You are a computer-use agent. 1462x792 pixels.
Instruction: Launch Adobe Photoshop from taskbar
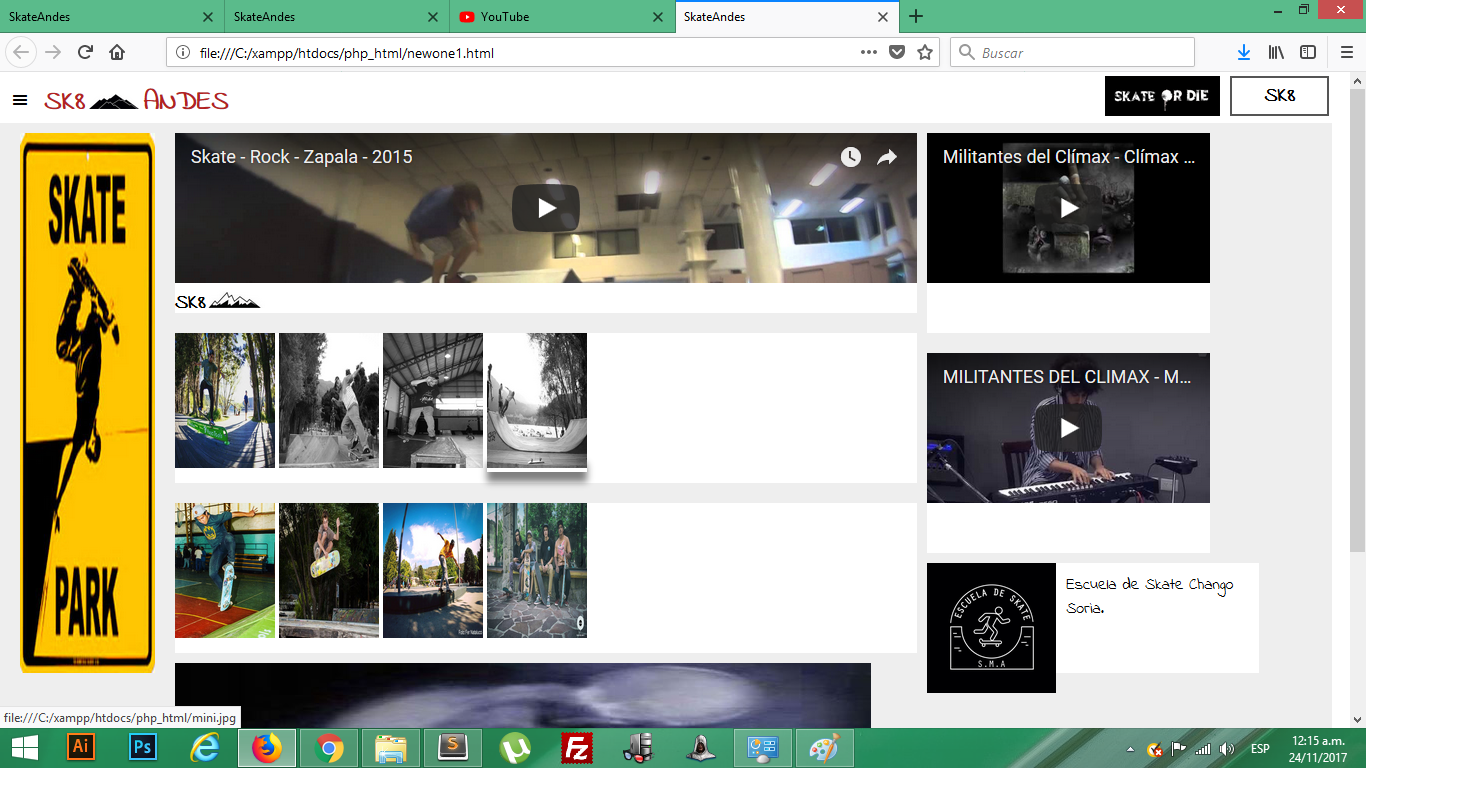[x=144, y=748]
